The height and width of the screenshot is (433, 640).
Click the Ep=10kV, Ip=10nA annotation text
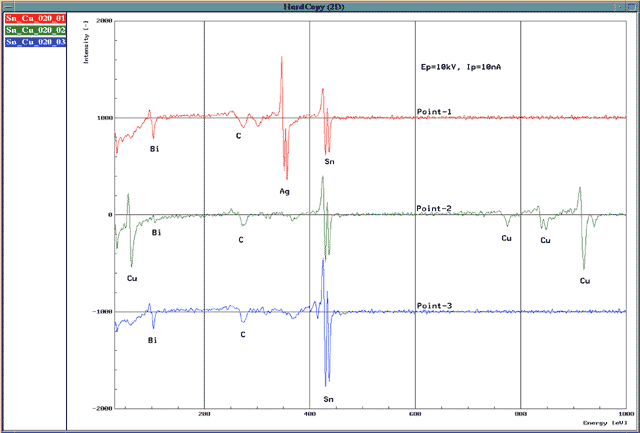point(459,66)
